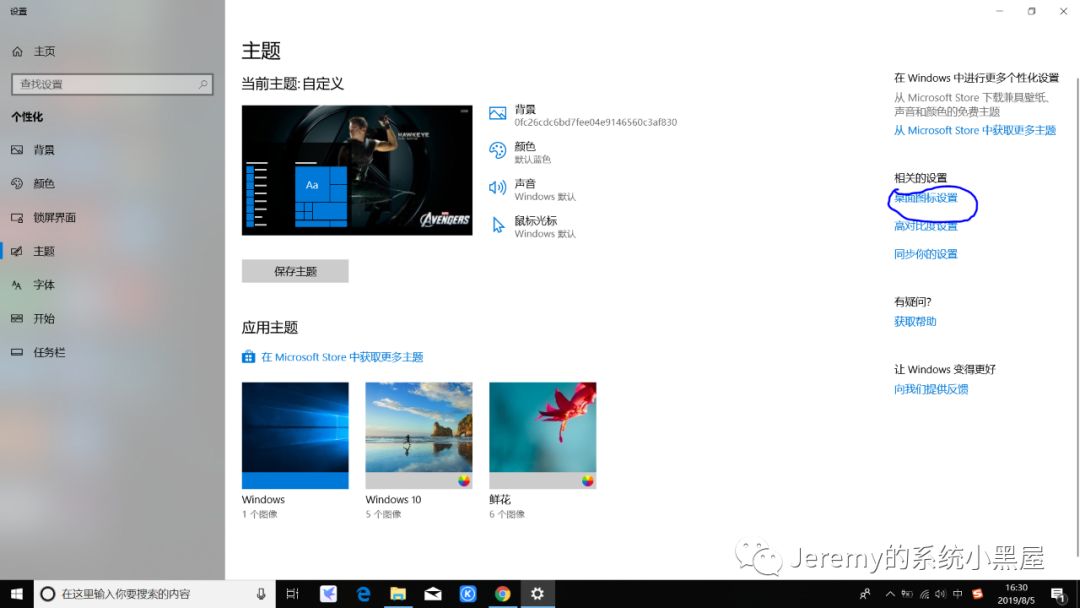Open Microsoft Edge from the taskbar

tap(363, 594)
